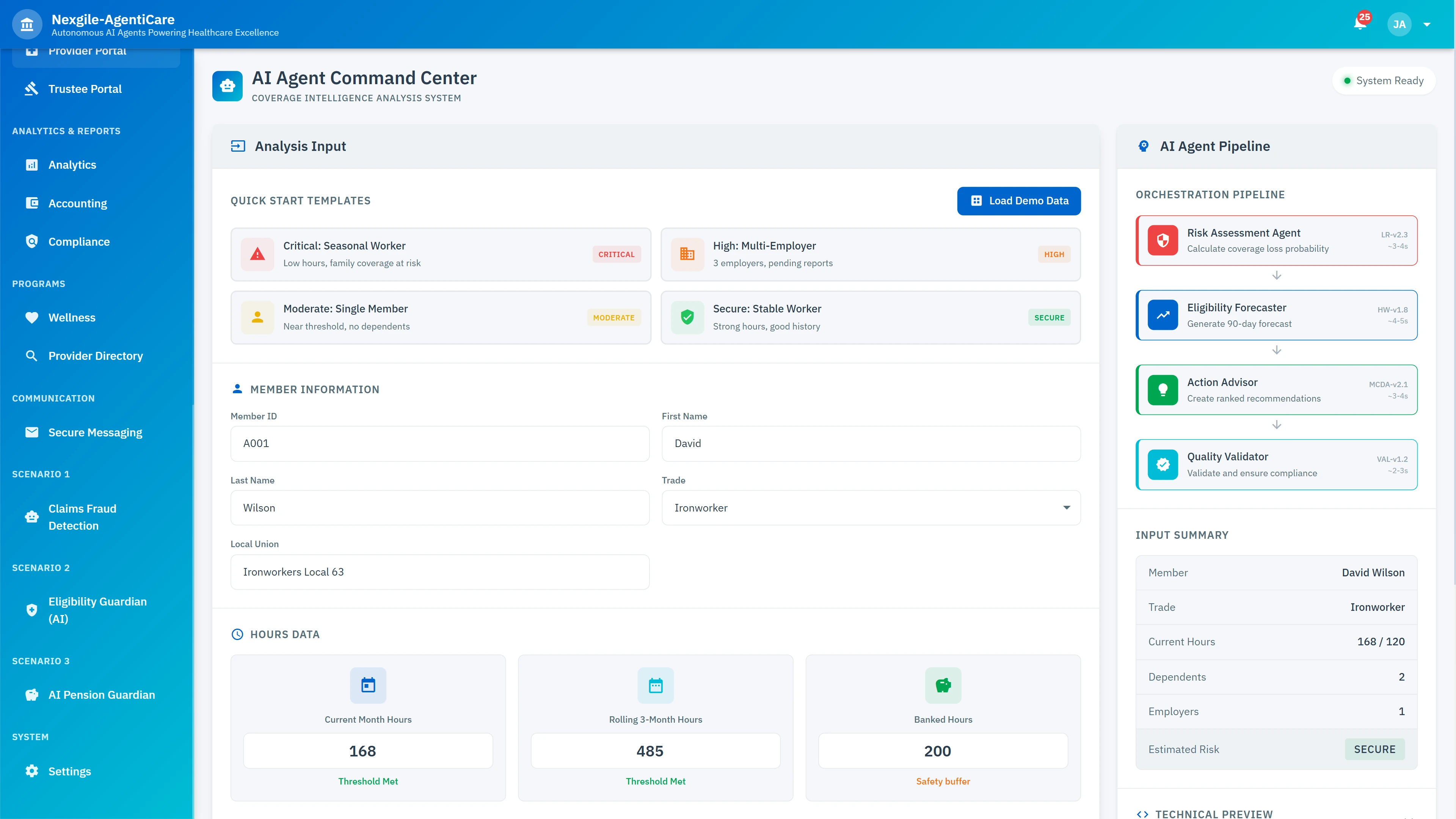The image size is (1456, 819).
Task: Open the Trade dropdown showing Ironworker
Action: [x=871, y=508]
